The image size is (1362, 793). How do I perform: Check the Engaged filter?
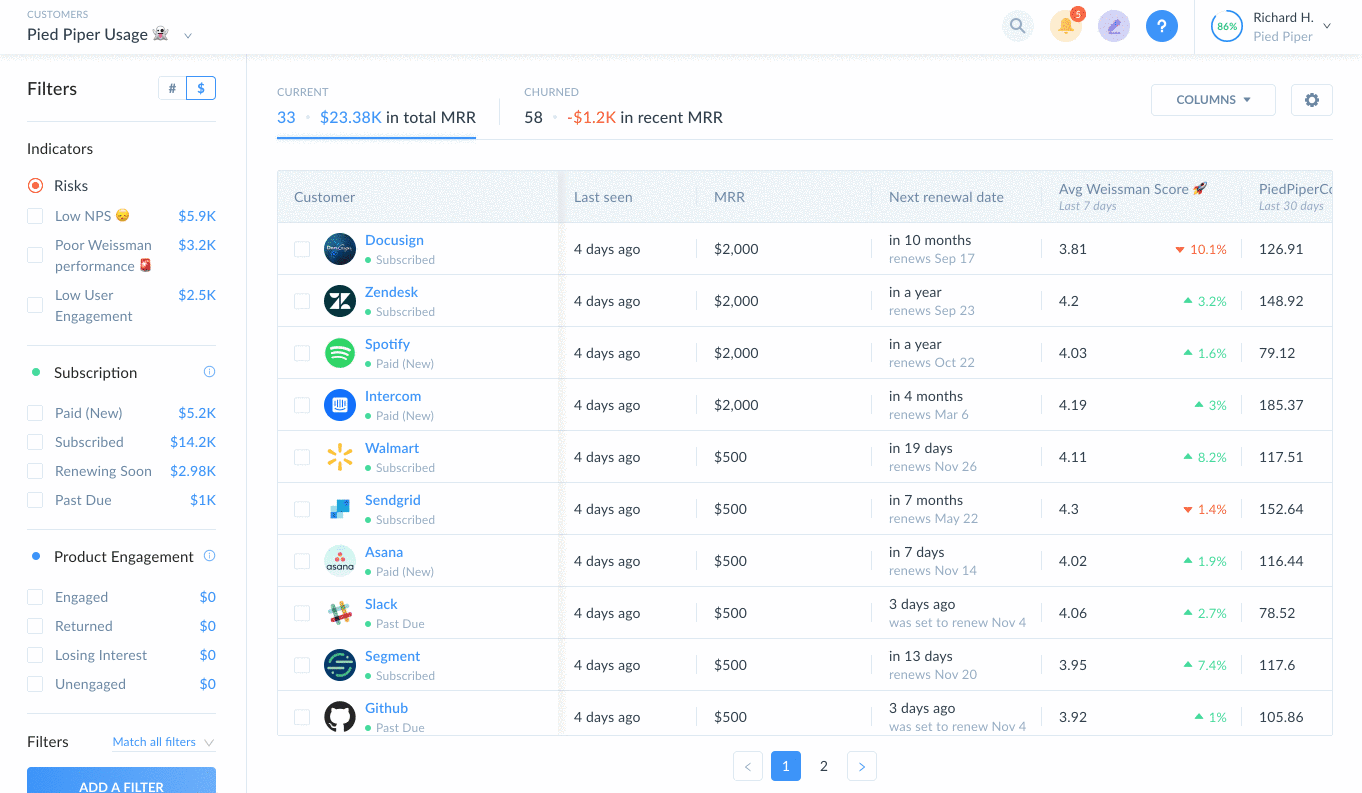pyautogui.click(x=35, y=597)
